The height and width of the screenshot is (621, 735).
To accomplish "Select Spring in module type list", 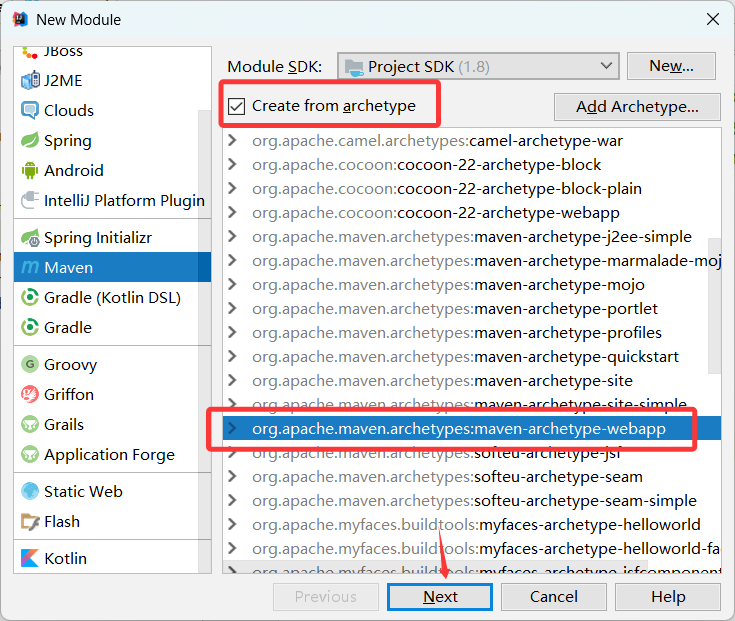I will pyautogui.click(x=112, y=141).
